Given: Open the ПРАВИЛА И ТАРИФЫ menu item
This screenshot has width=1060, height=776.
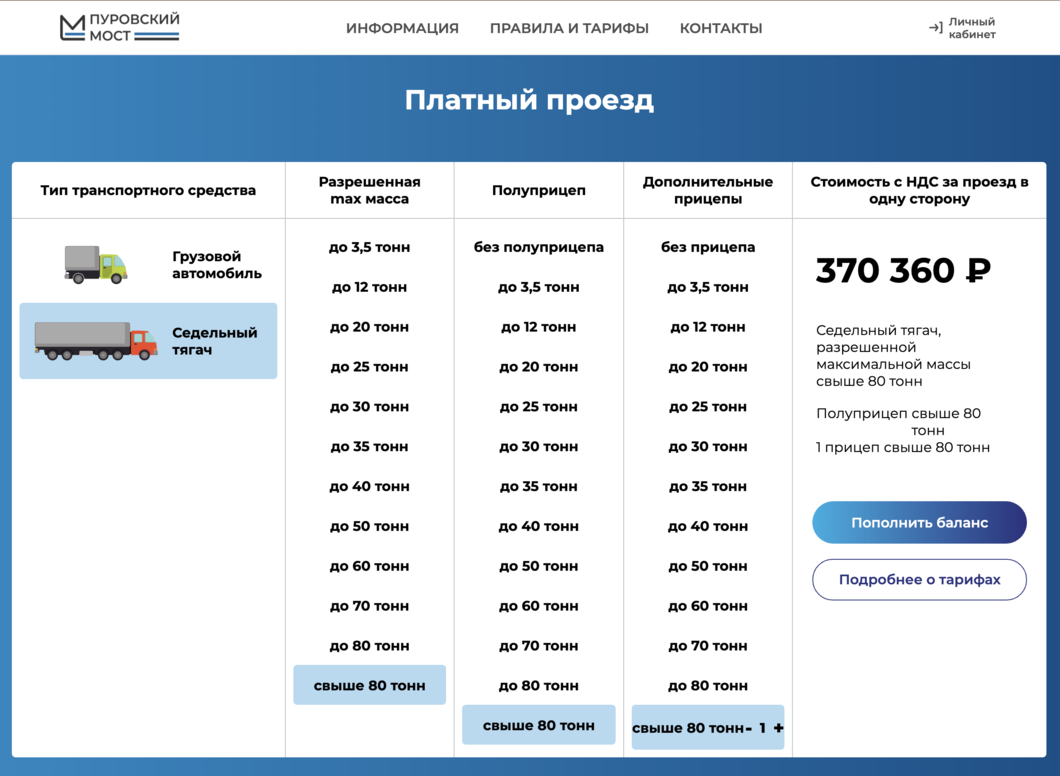Looking at the screenshot, I should 569,28.
